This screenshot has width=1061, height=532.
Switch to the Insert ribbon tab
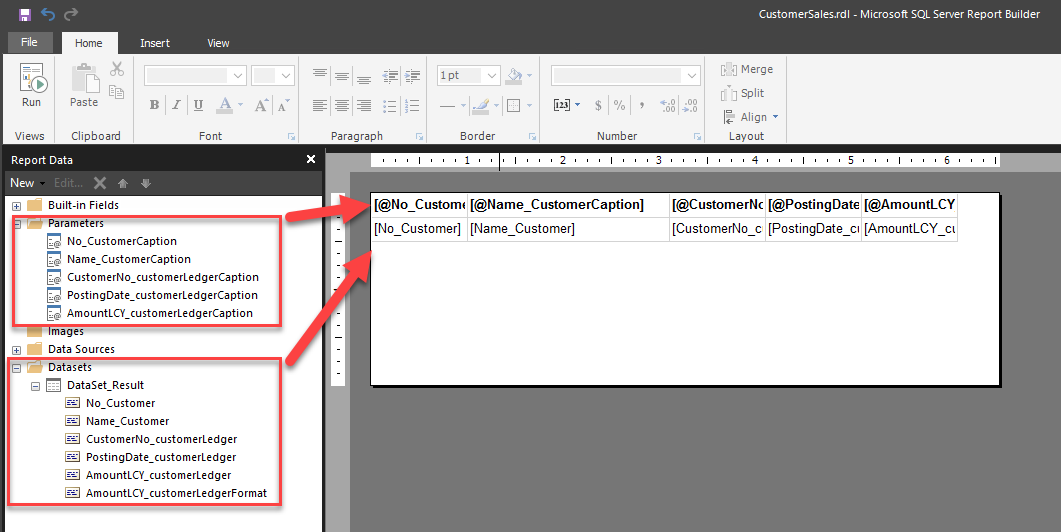(x=155, y=43)
